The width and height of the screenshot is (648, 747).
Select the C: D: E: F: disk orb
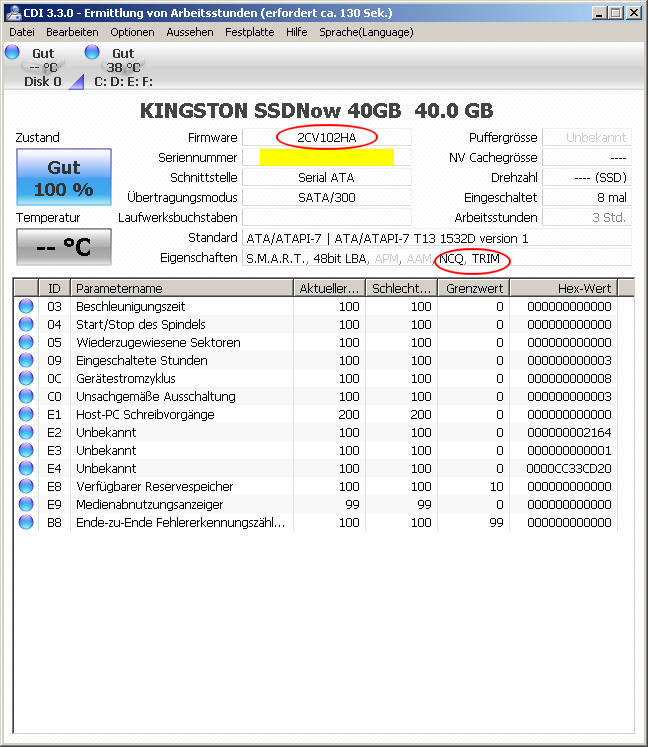(92, 52)
